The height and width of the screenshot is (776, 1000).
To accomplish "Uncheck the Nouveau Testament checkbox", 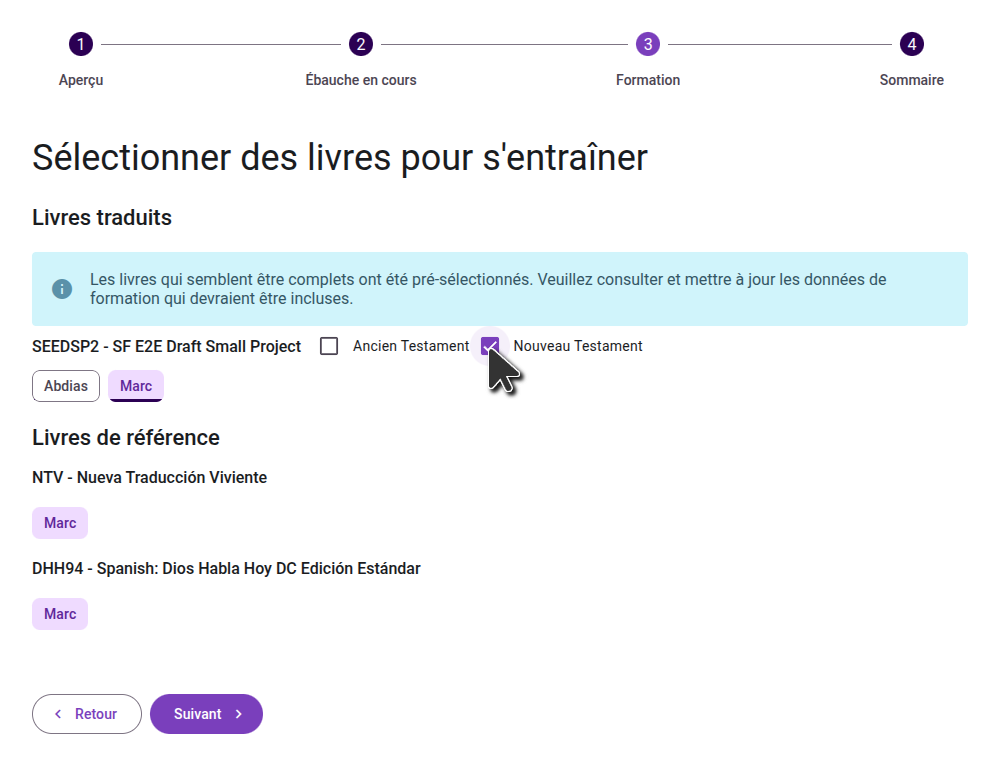I will (x=490, y=346).
